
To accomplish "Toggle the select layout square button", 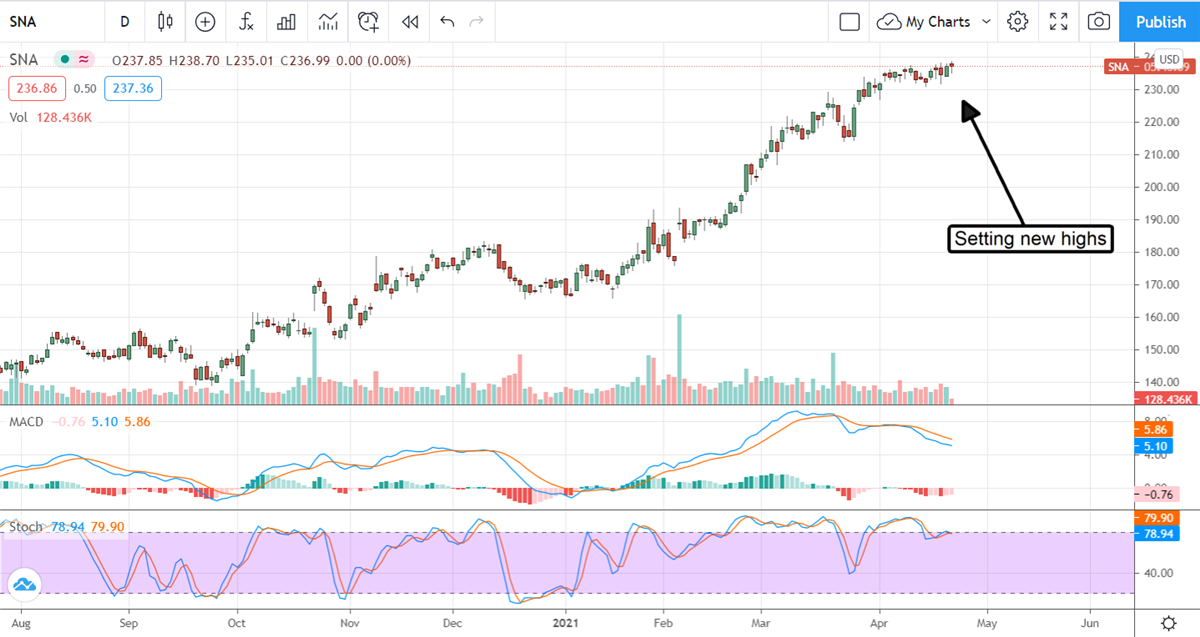I will pyautogui.click(x=850, y=21).
